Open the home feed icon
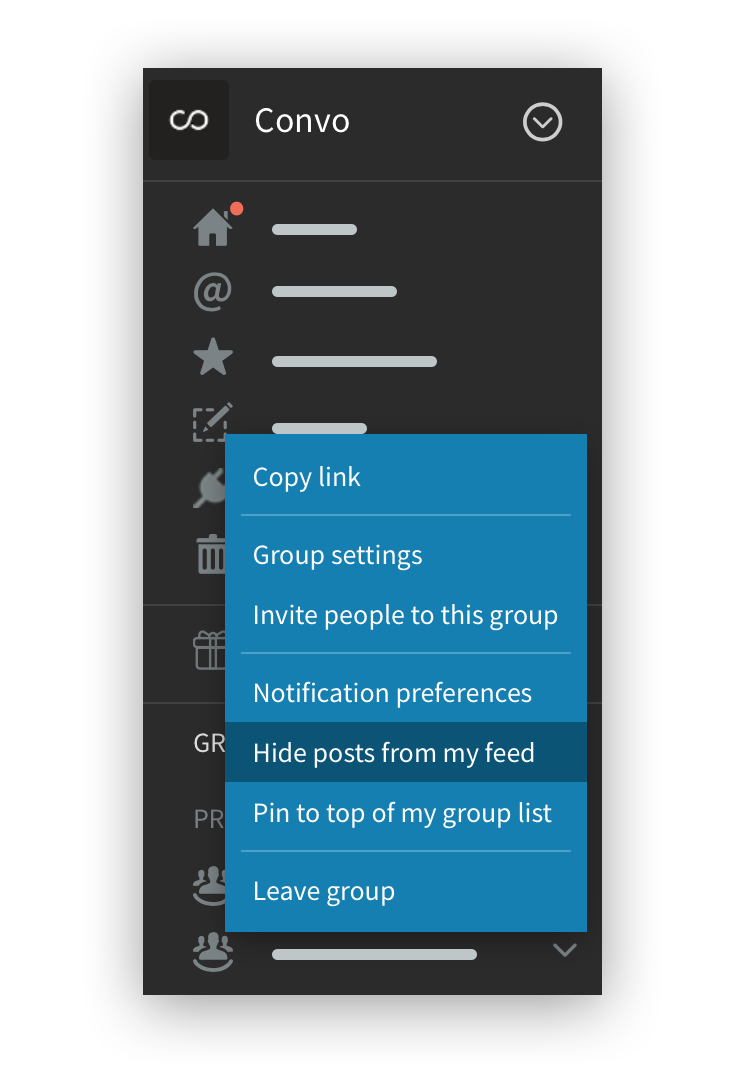The height and width of the screenshot is (1083, 744). 212,228
